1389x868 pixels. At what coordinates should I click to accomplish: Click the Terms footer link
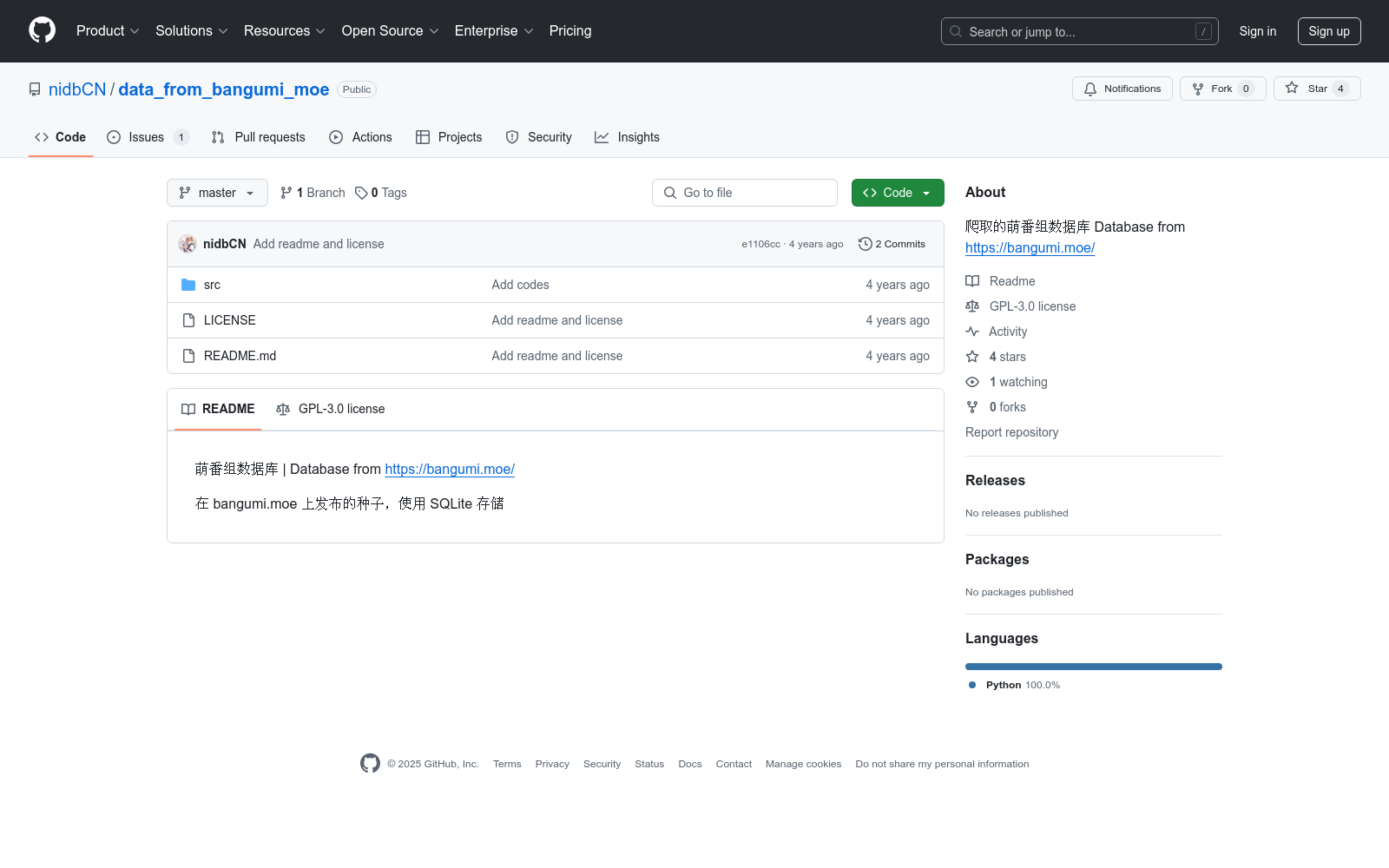507,764
